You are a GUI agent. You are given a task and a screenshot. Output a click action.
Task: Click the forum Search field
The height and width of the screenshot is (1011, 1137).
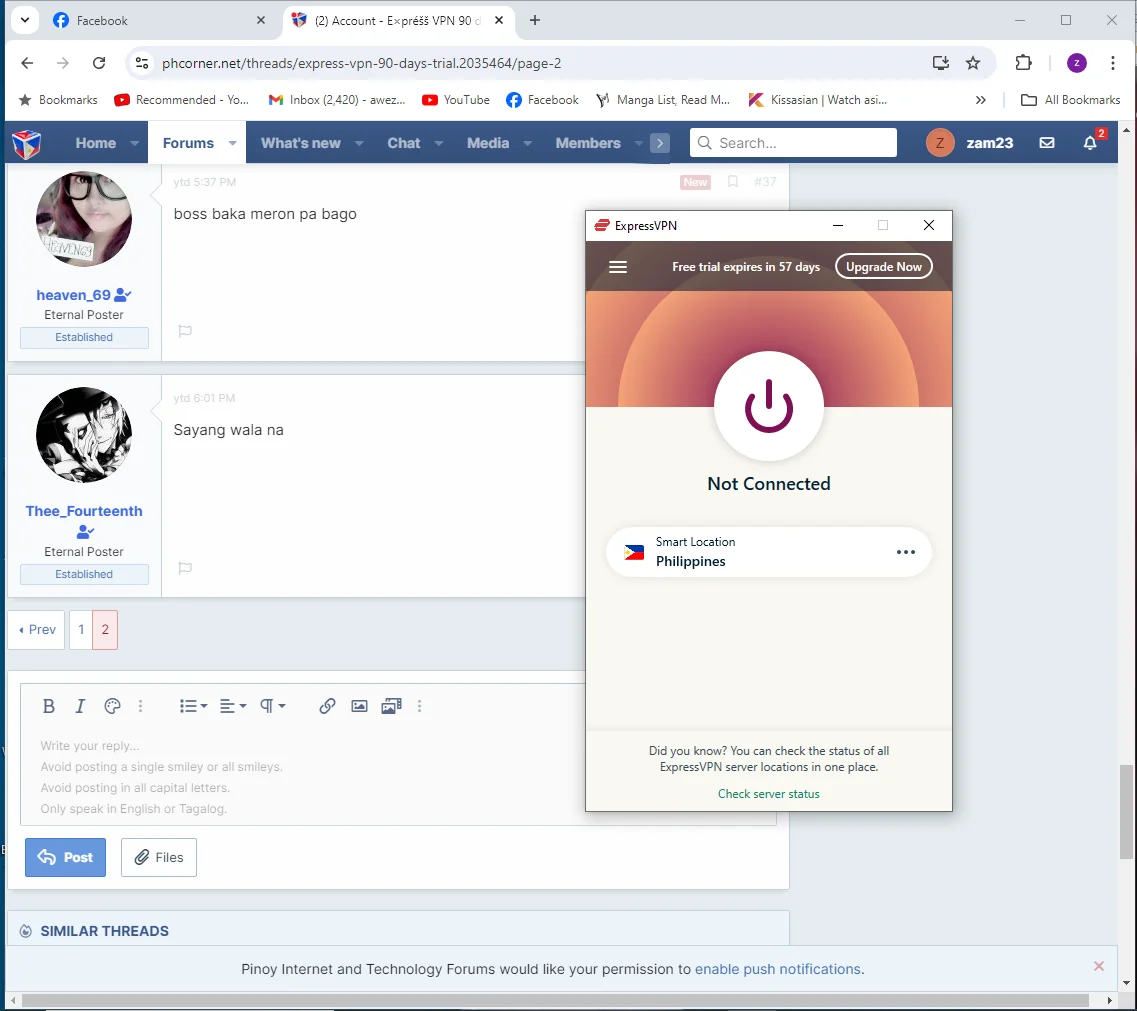pyautogui.click(x=793, y=143)
